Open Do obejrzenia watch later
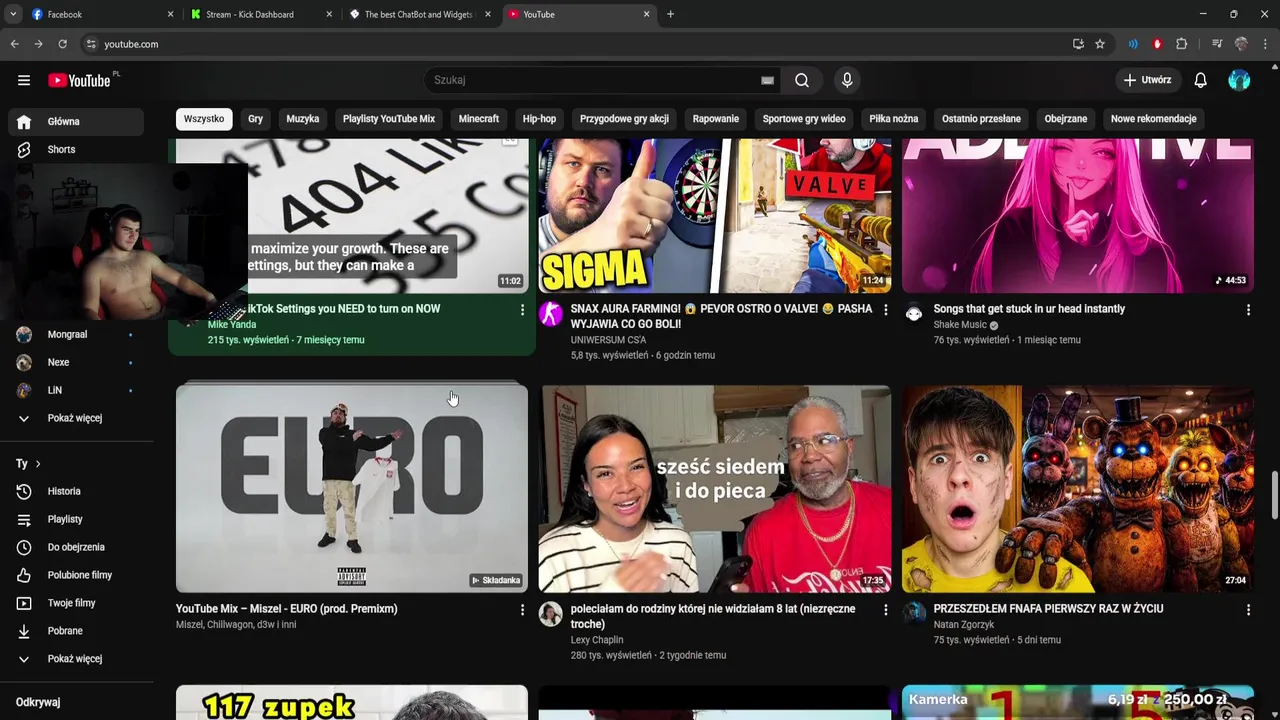This screenshot has width=1280, height=720. pyautogui.click(x=76, y=547)
